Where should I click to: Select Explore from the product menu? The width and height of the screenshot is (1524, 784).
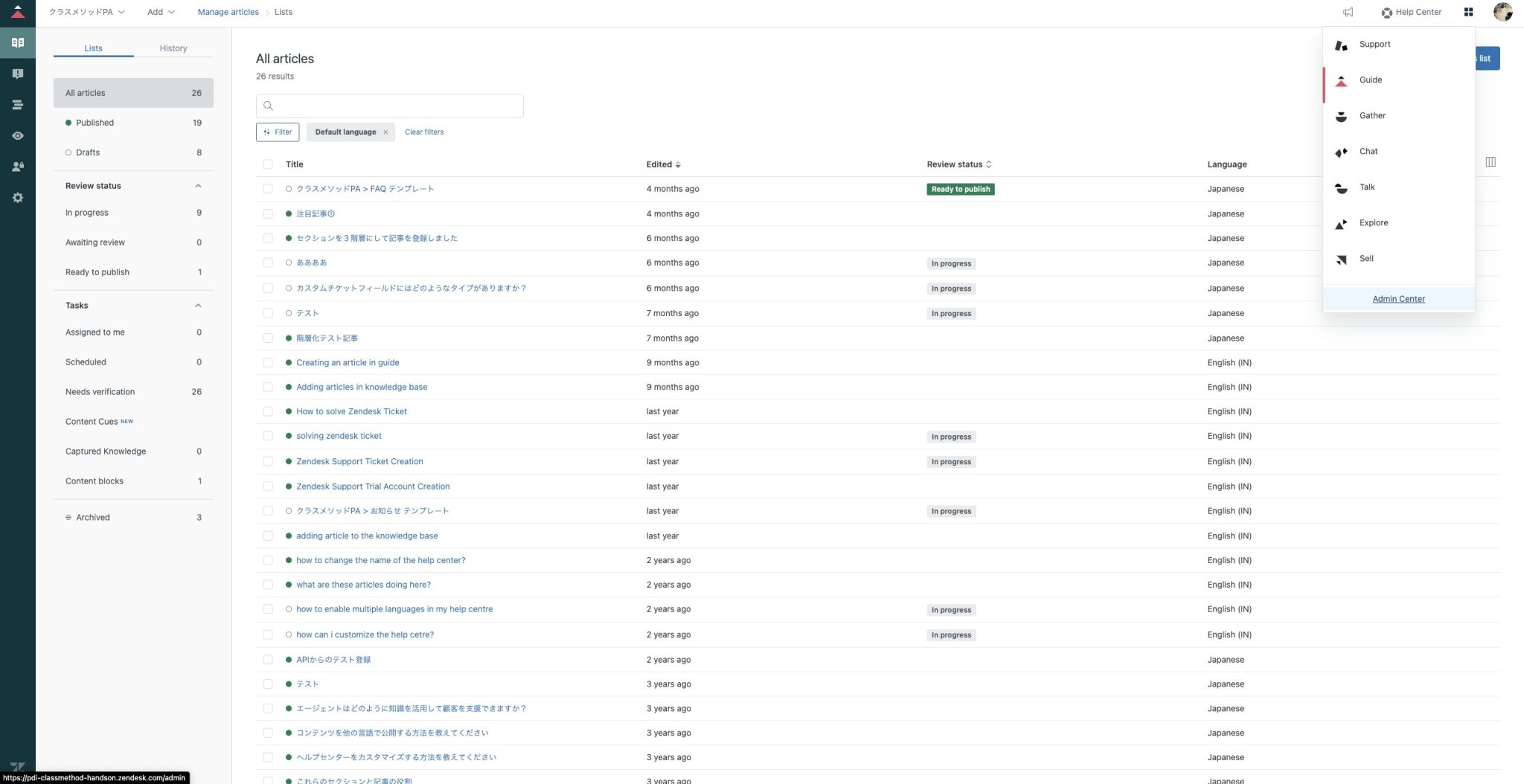(1374, 222)
